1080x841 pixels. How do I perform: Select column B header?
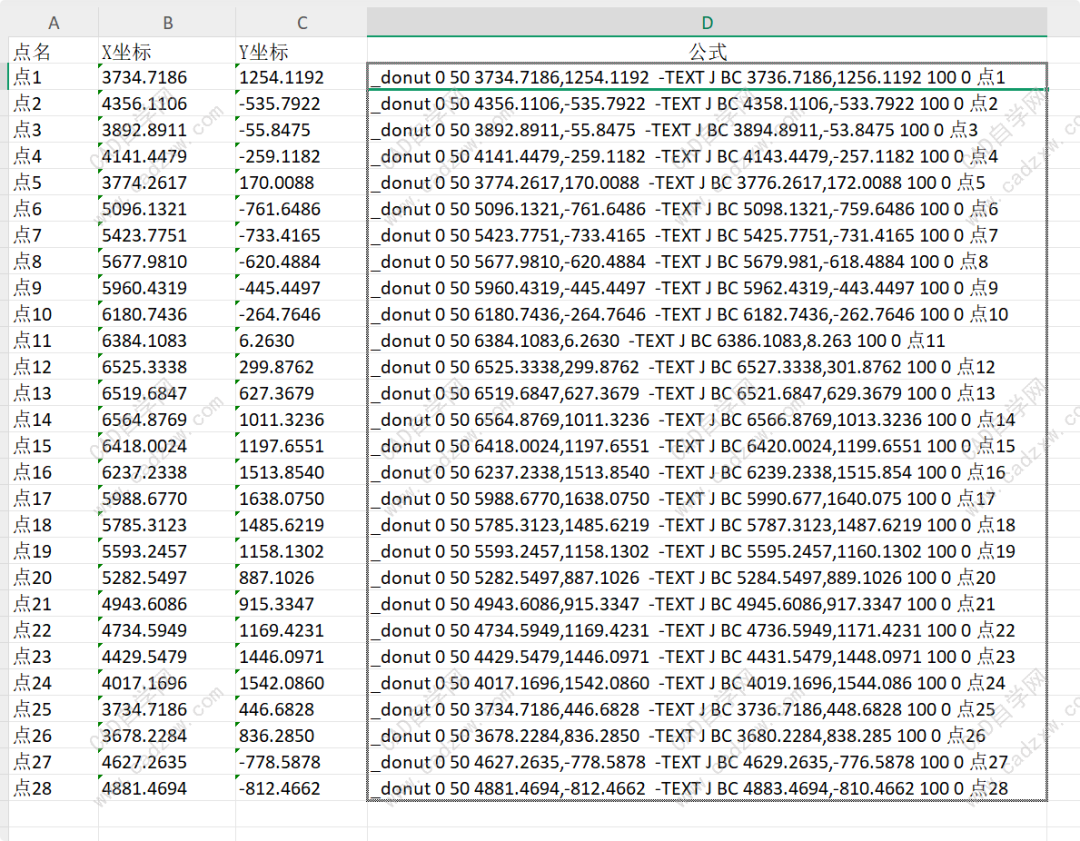pos(167,23)
